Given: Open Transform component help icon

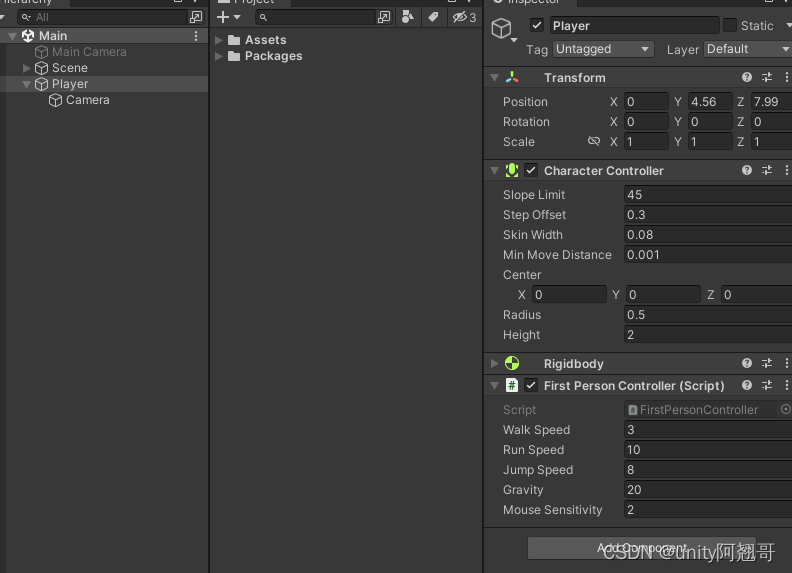Looking at the screenshot, I should click(x=747, y=77).
